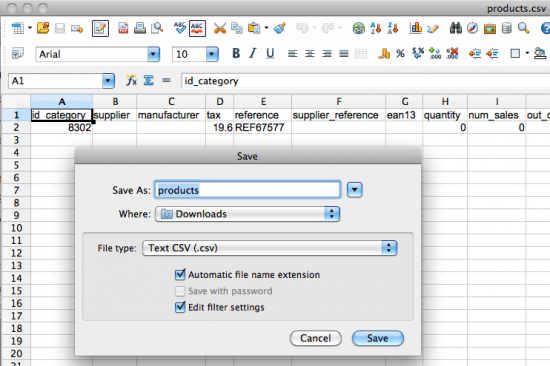Click the Document as E-mail icon

(x=77, y=28)
